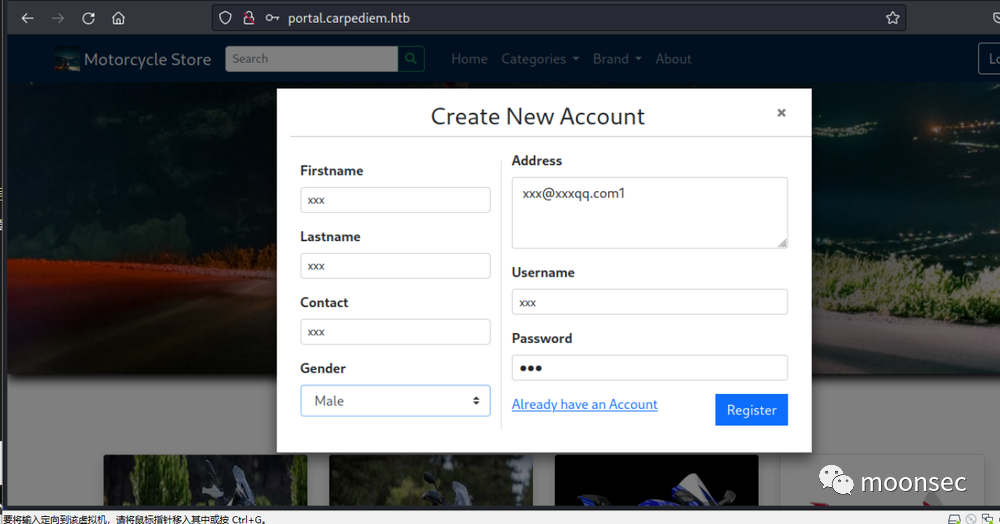Expand the Brand dropdown menu
Image resolution: width=1000 pixels, height=524 pixels.
pos(617,59)
